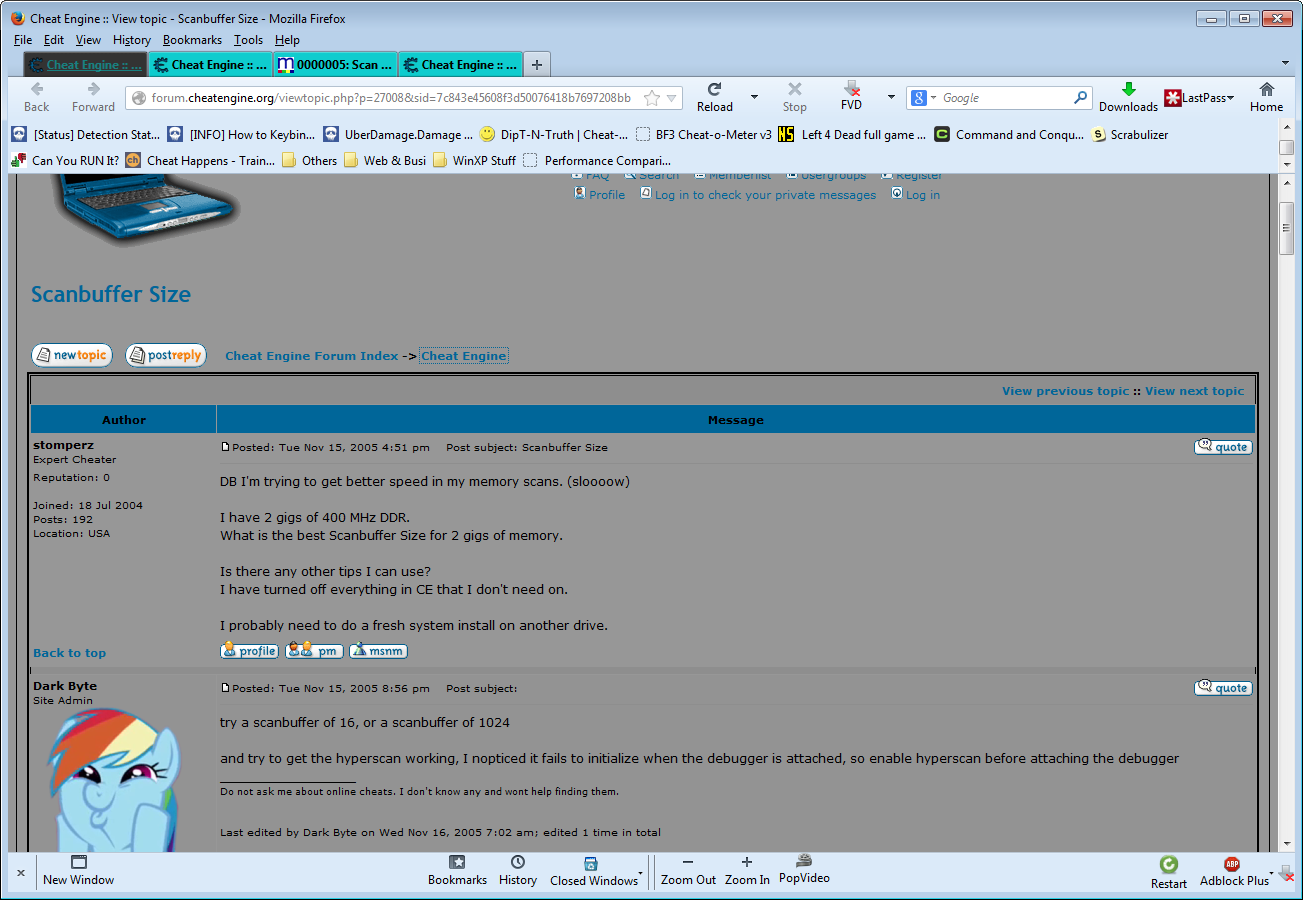Go to the next page with Forward
Screen dimensions: 1303x900
pyautogui.click(x=93, y=96)
